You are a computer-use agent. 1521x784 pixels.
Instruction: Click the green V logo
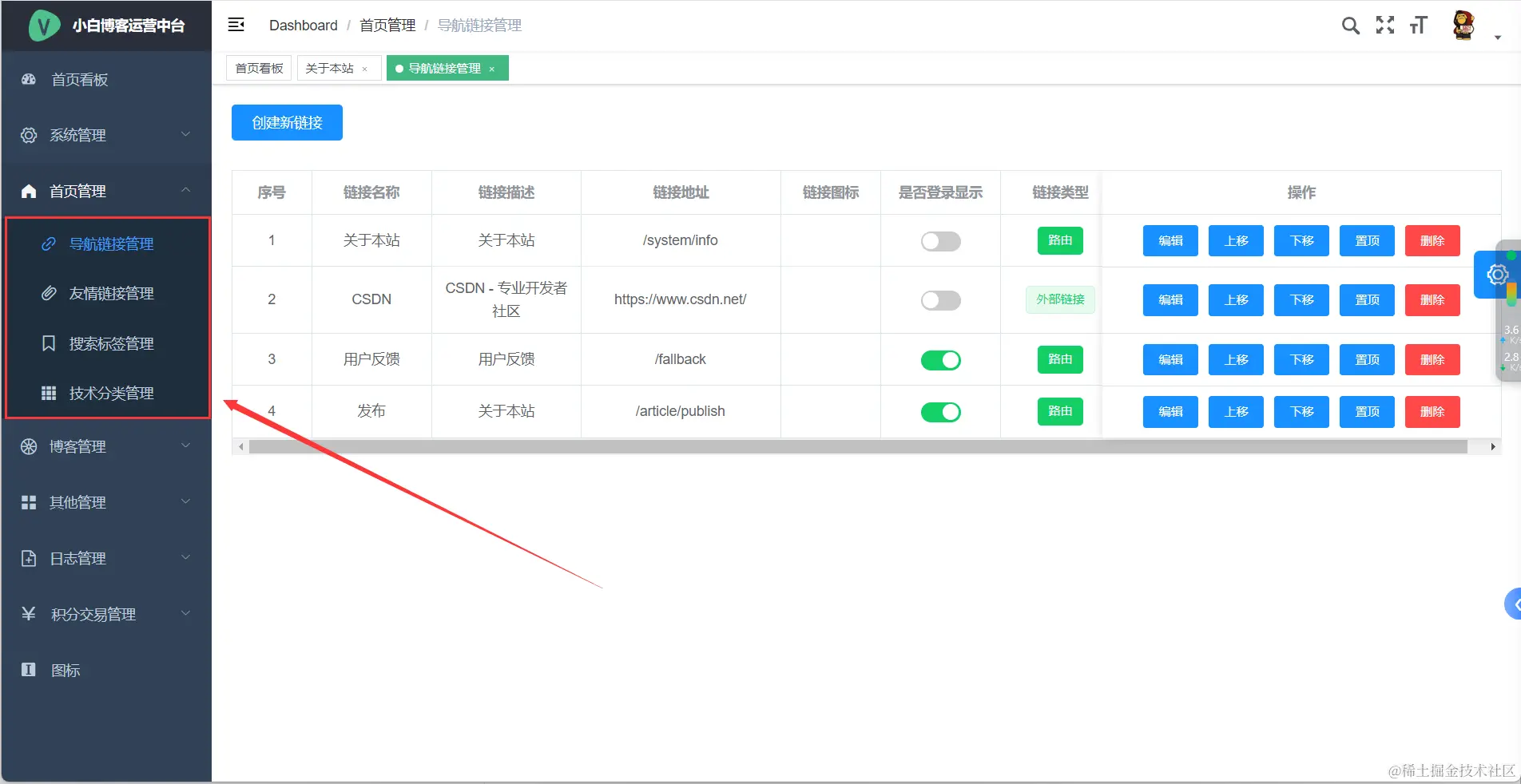tap(45, 26)
